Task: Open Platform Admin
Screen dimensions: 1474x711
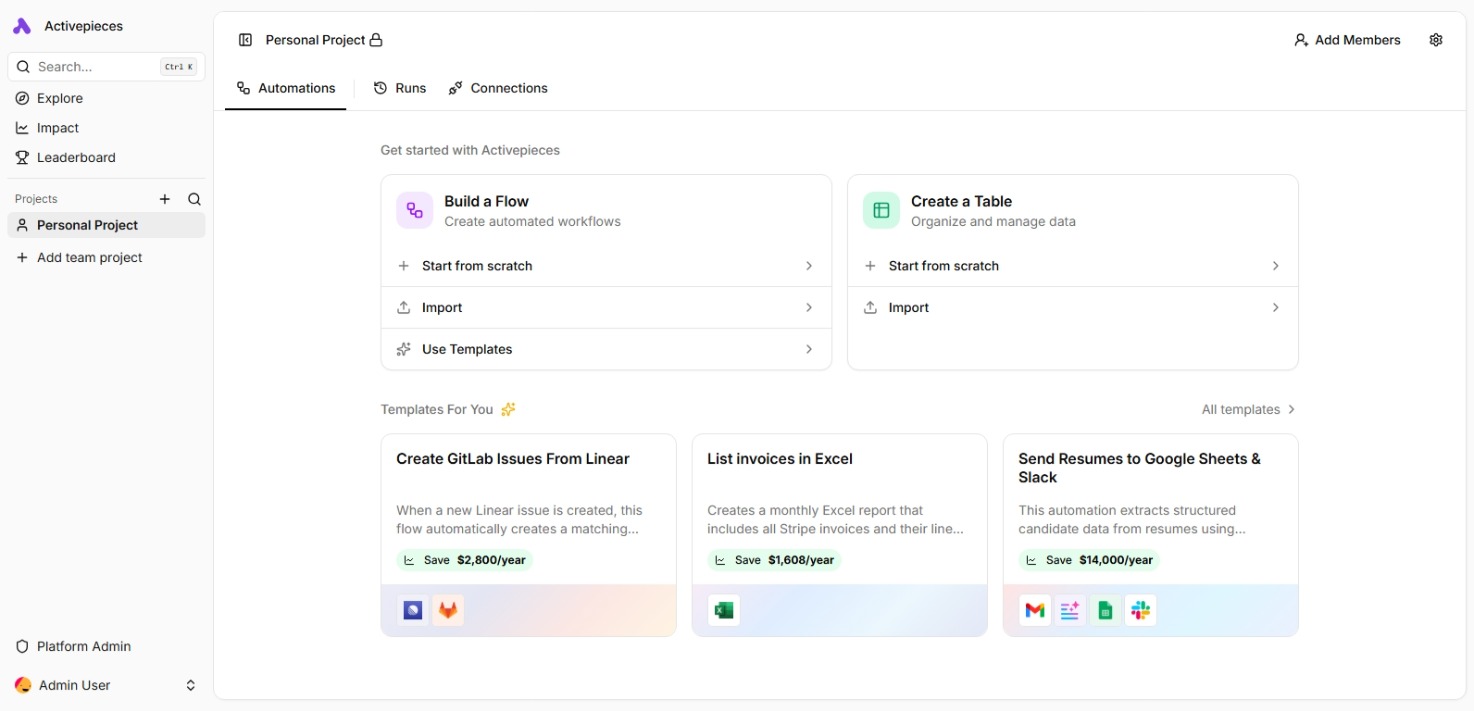Action: click(106, 646)
